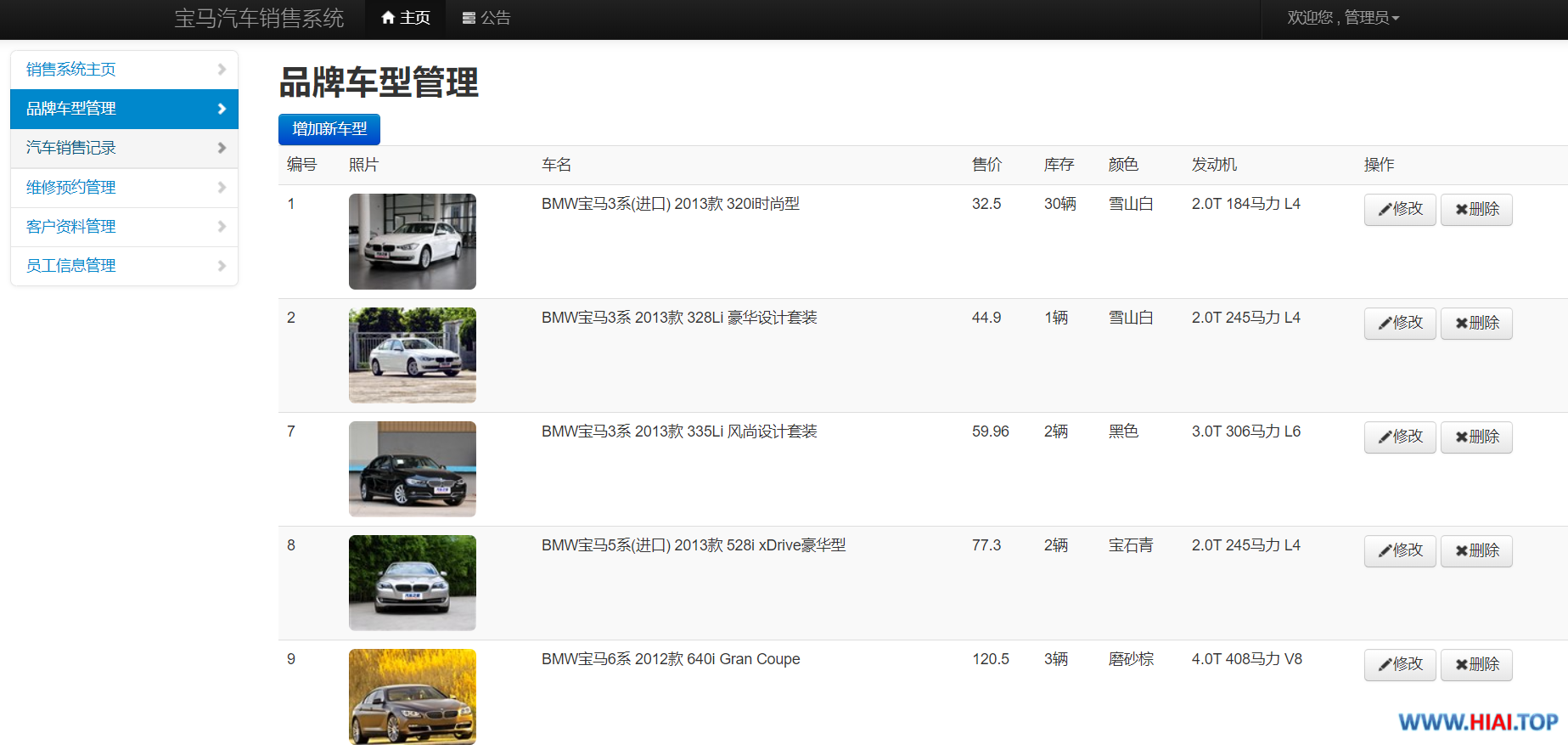Image resolution: width=1568 pixels, height=750 pixels.
Task: Click the chevron arrow on 品牌车型管理
Action: point(222,109)
